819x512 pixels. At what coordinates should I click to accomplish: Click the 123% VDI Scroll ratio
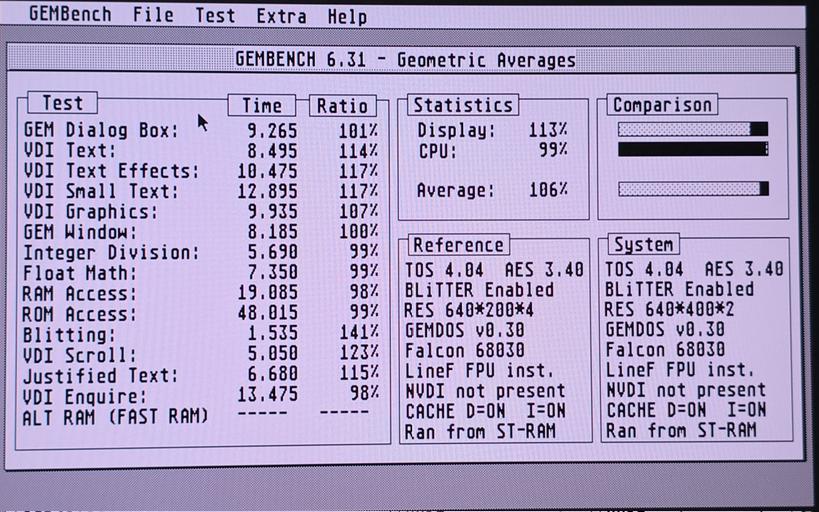[359, 353]
